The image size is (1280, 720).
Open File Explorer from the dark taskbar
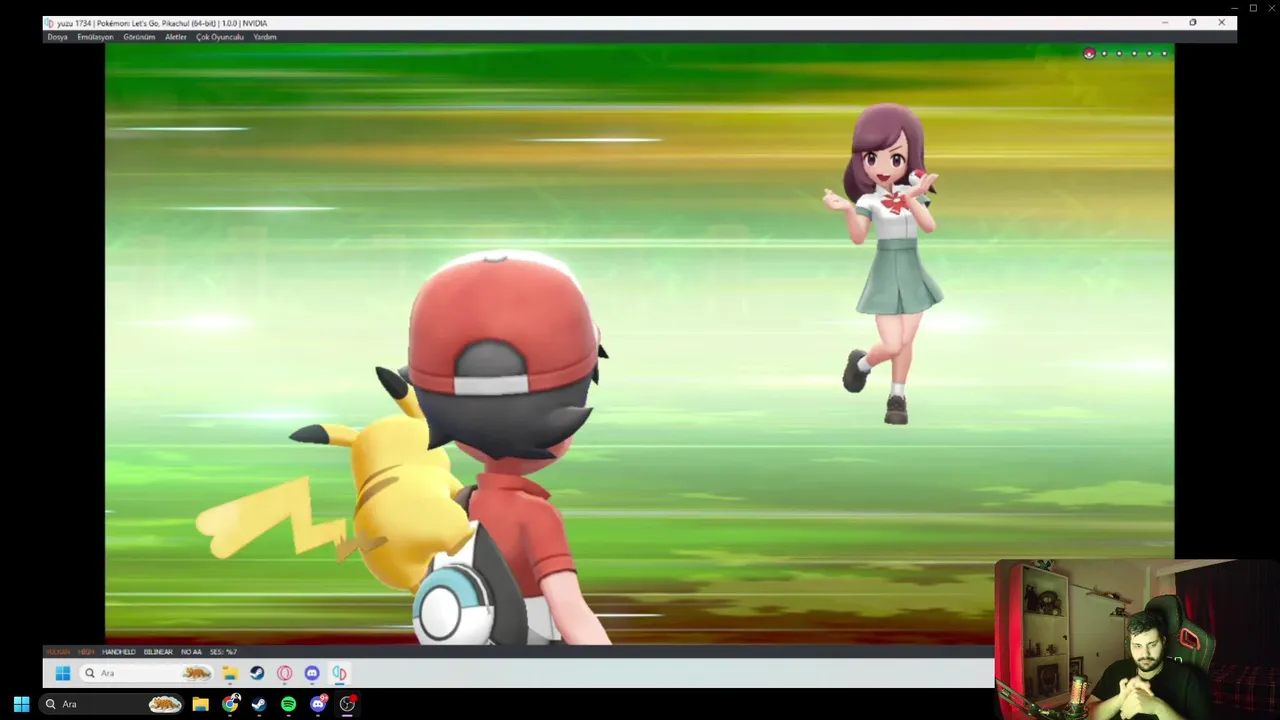[200, 704]
